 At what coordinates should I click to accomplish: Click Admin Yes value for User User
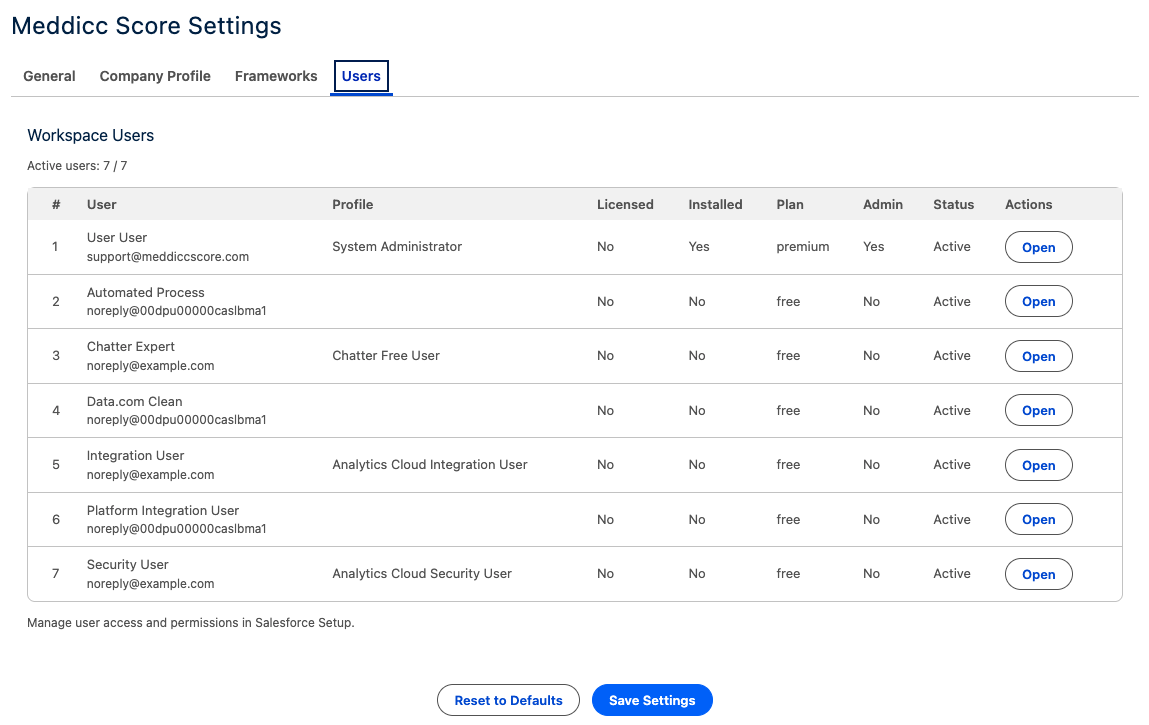pos(873,246)
